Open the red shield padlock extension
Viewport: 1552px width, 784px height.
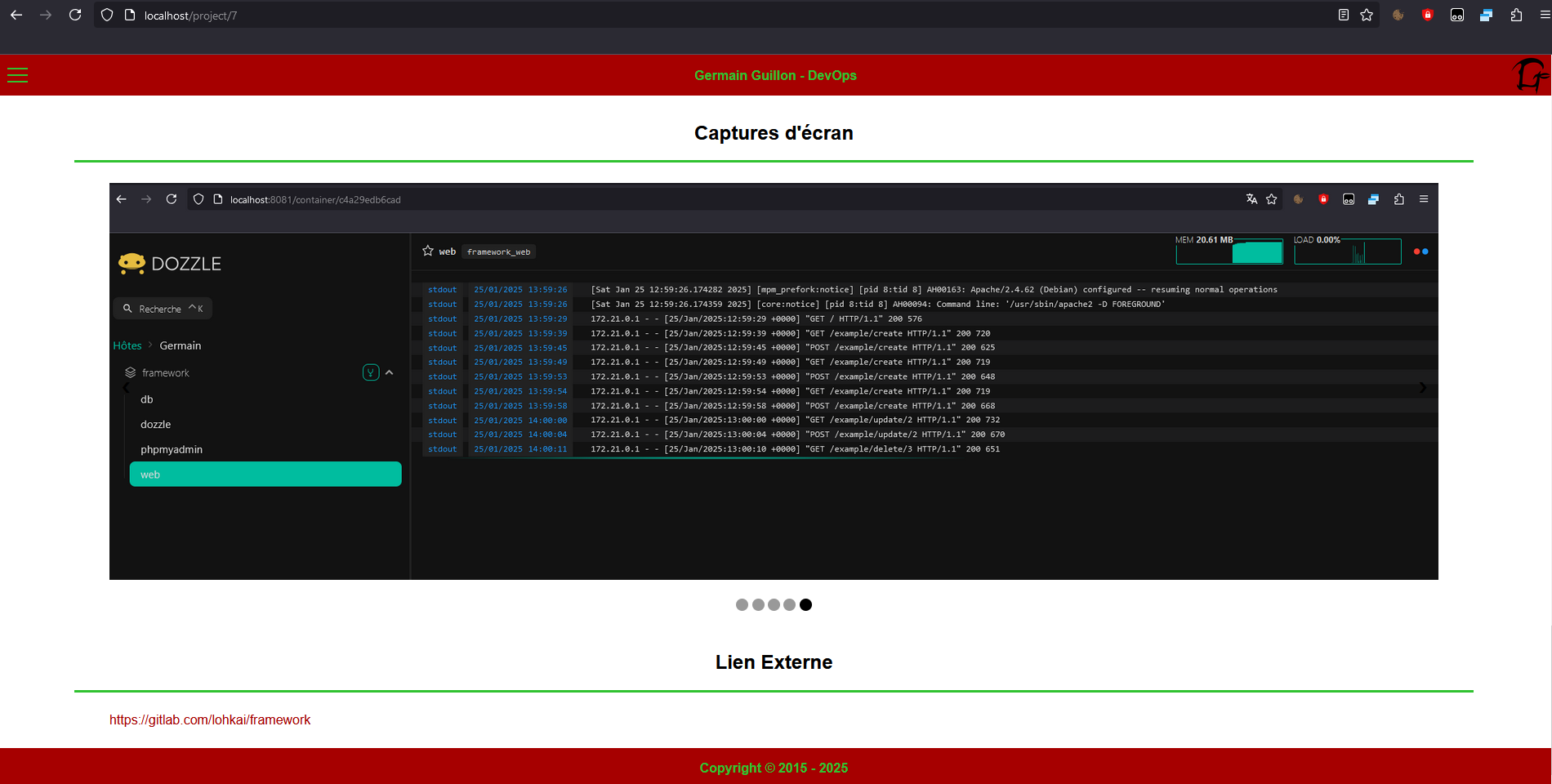point(1428,15)
